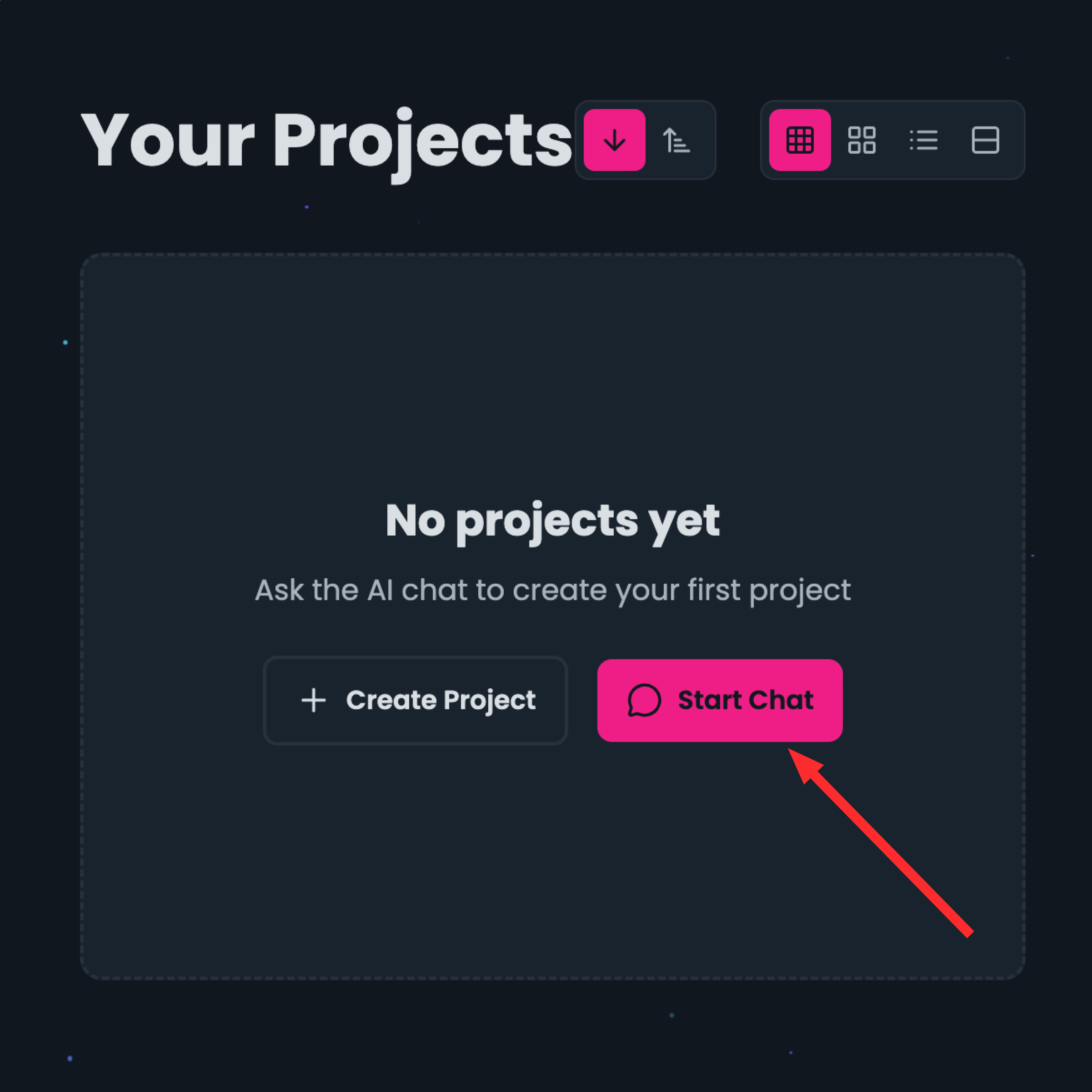Click the "Ask the AI chat" hint text
The image size is (1092, 1092).
pyautogui.click(x=552, y=591)
